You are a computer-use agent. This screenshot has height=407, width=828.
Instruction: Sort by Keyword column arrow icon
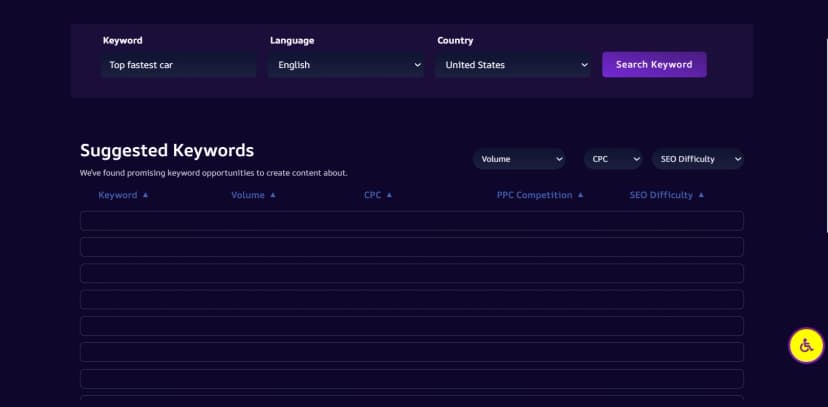coord(146,195)
